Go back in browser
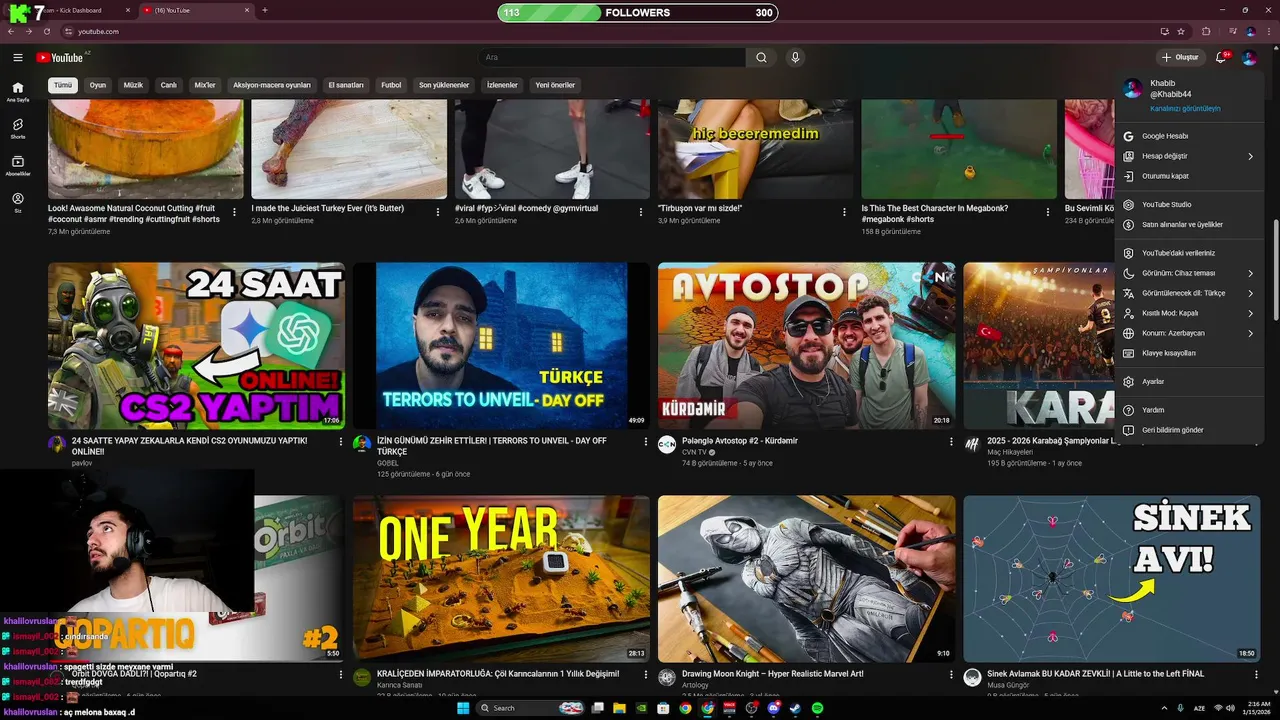The image size is (1280, 720). coord(11,31)
